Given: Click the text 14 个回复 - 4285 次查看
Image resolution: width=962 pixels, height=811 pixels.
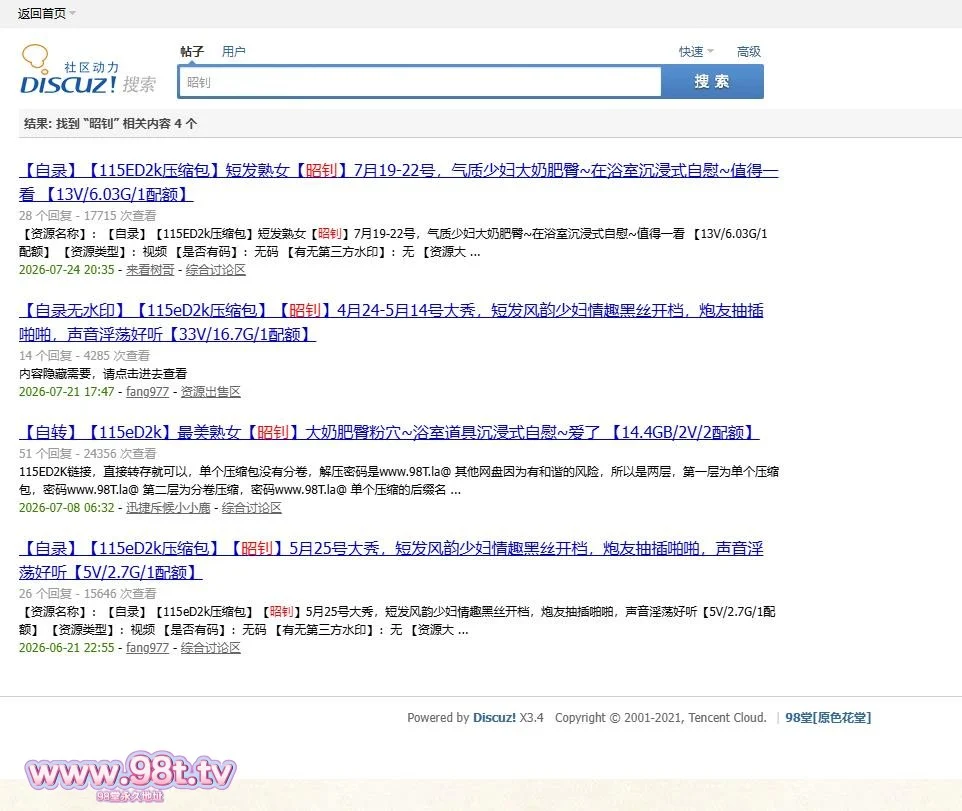Looking at the screenshot, I should 85,356.
